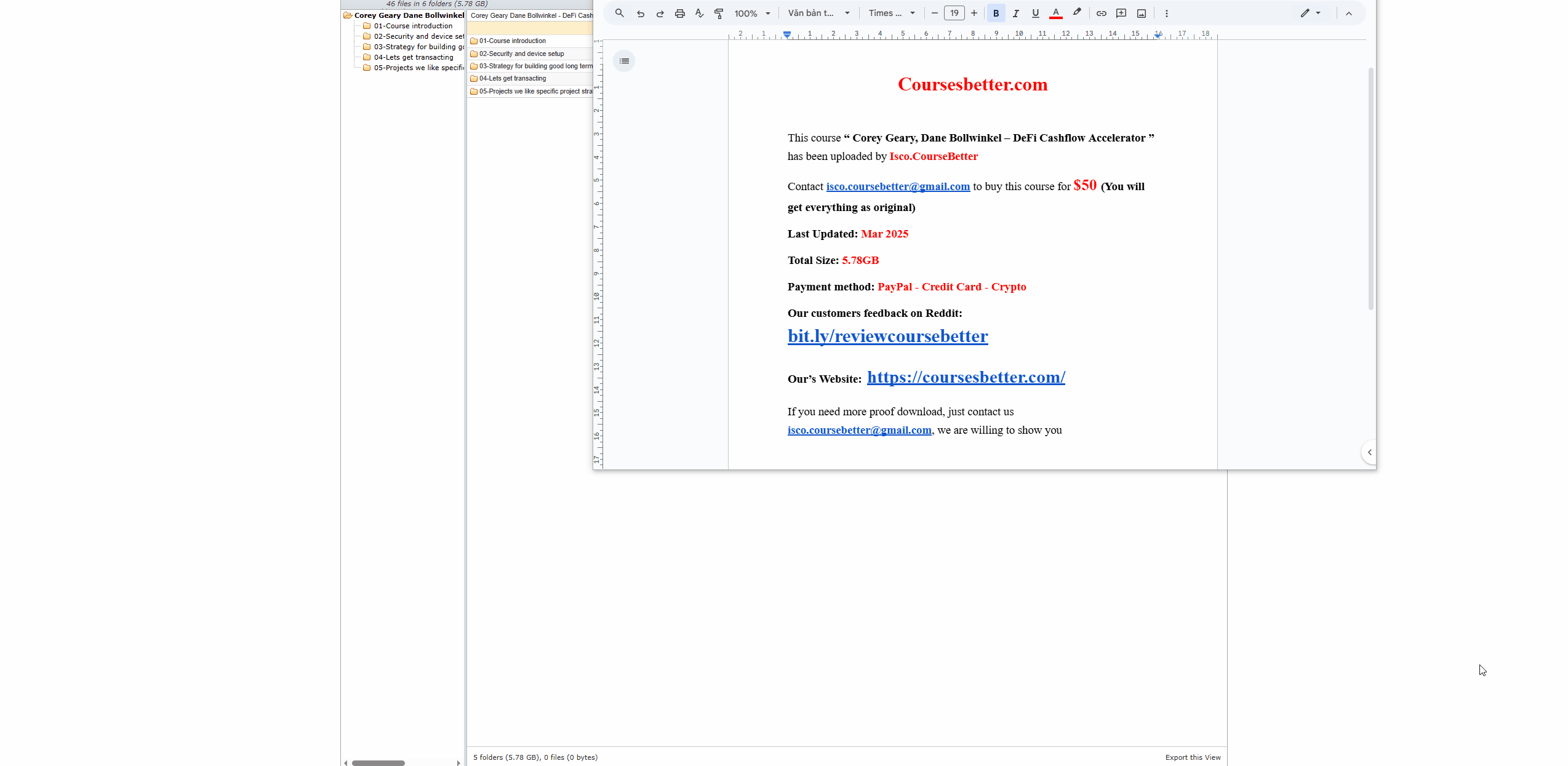The width and height of the screenshot is (1568, 766).
Task: Click the right indent marker on ruler
Action: point(1158,35)
